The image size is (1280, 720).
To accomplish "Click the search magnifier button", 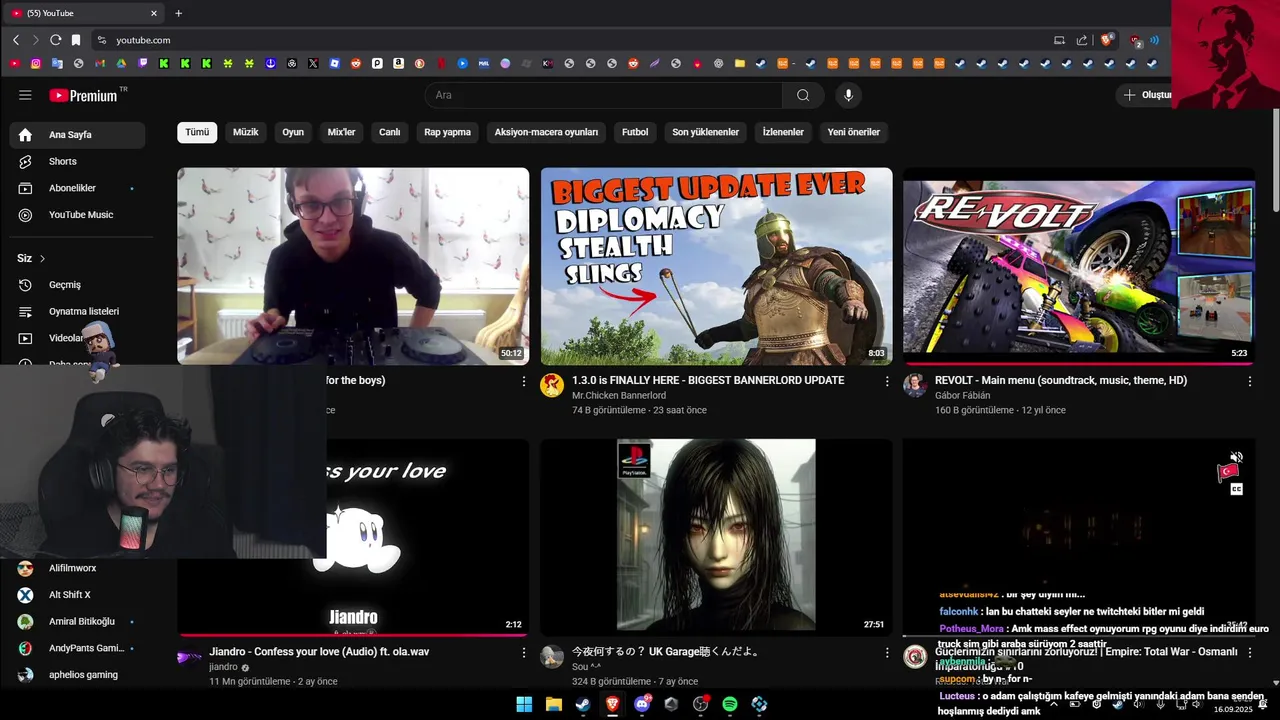I will pos(803,95).
